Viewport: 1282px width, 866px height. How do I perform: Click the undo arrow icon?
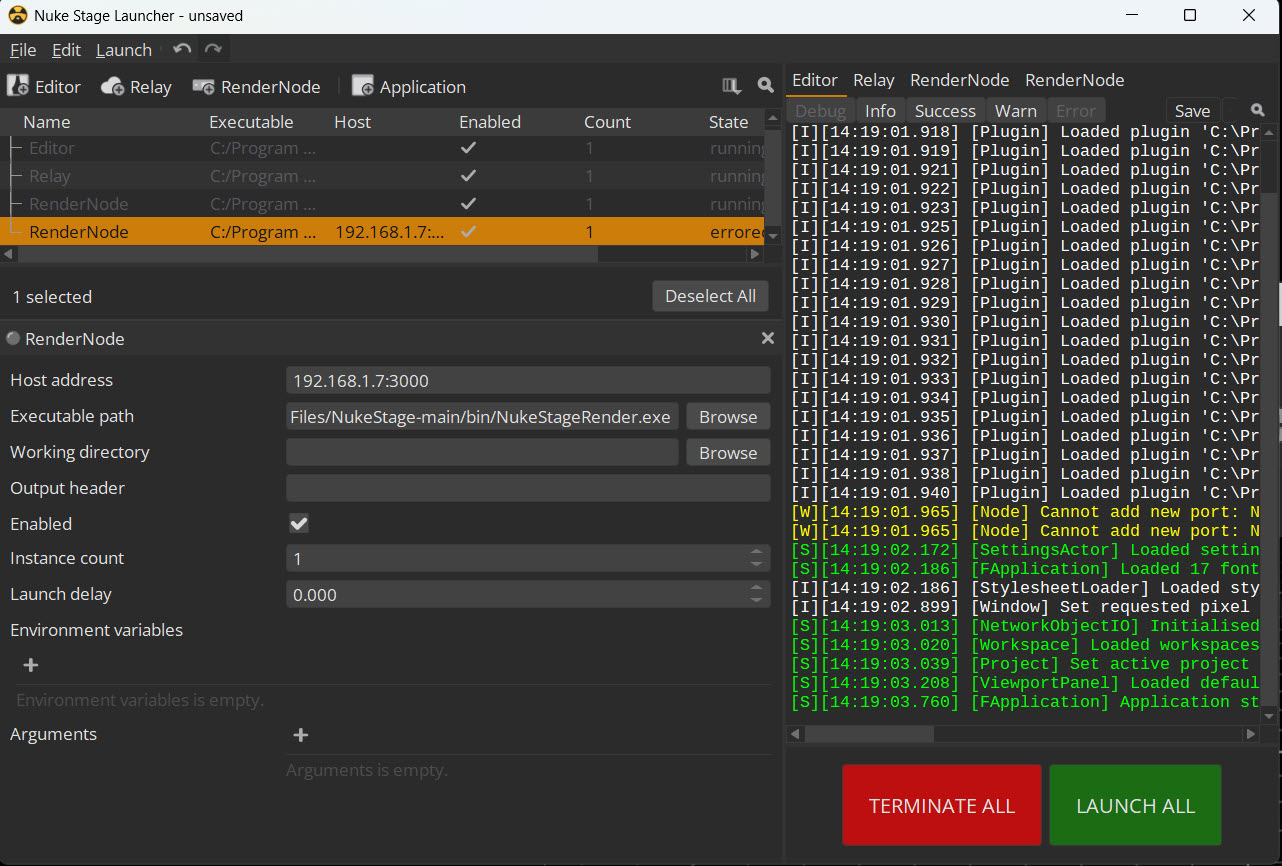pos(182,49)
